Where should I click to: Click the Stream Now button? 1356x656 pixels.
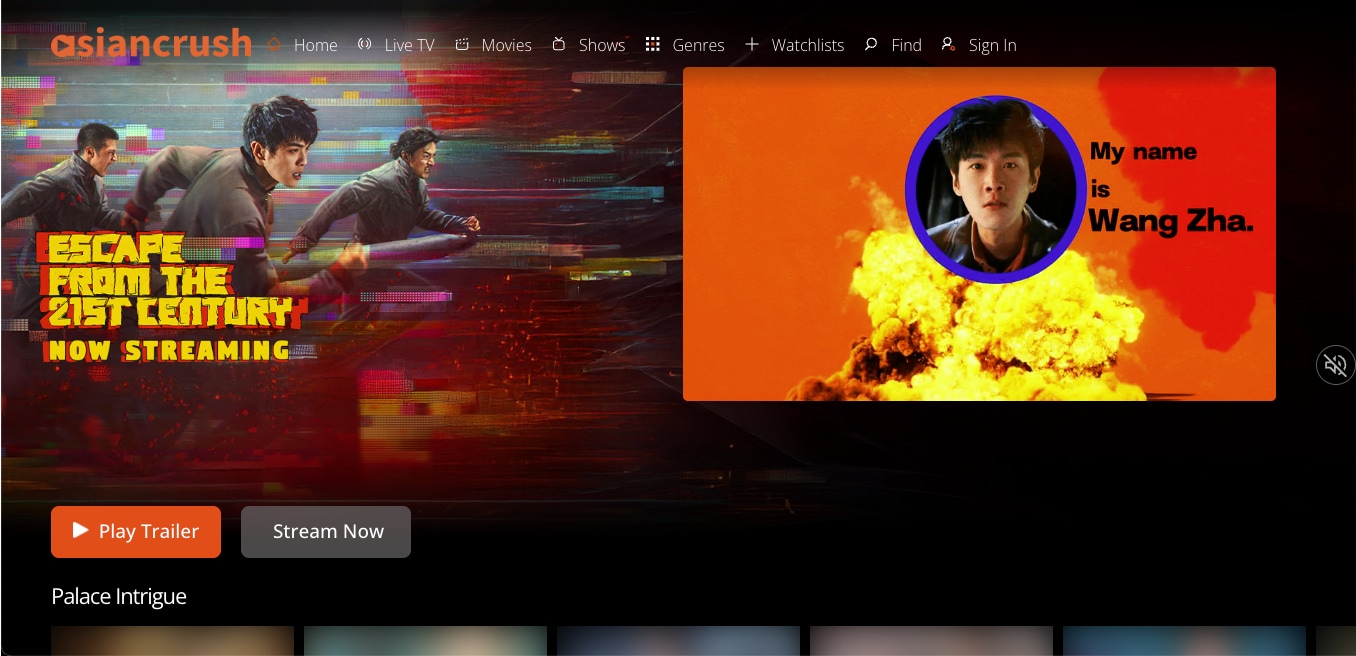[x=326, y=531]
